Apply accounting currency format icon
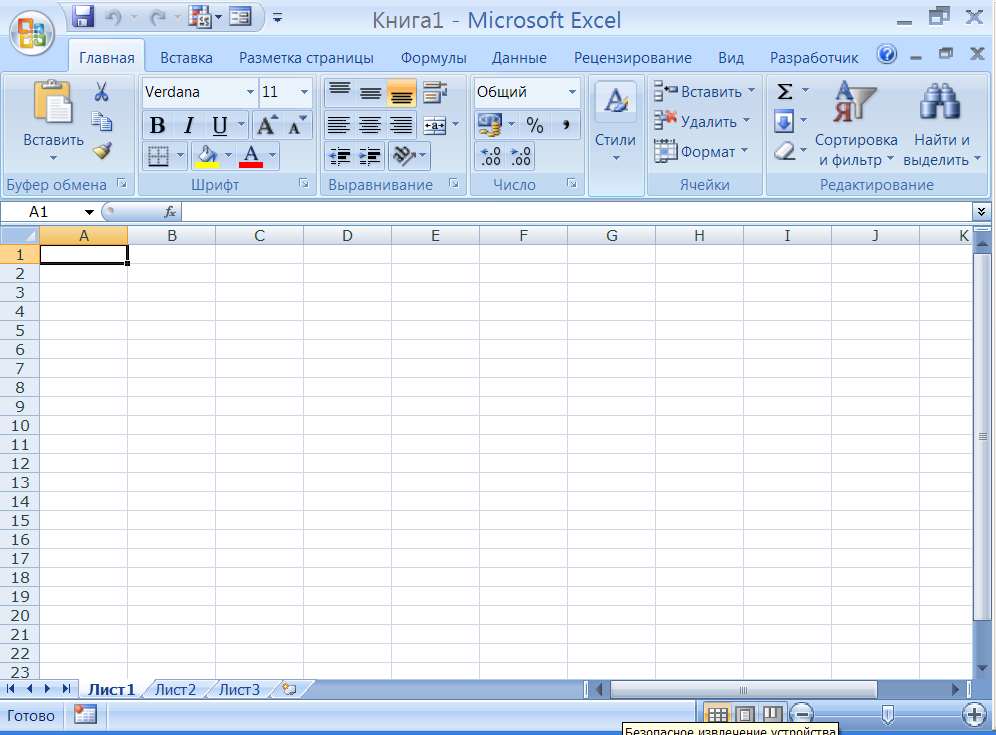 click(x=489, y=125)
